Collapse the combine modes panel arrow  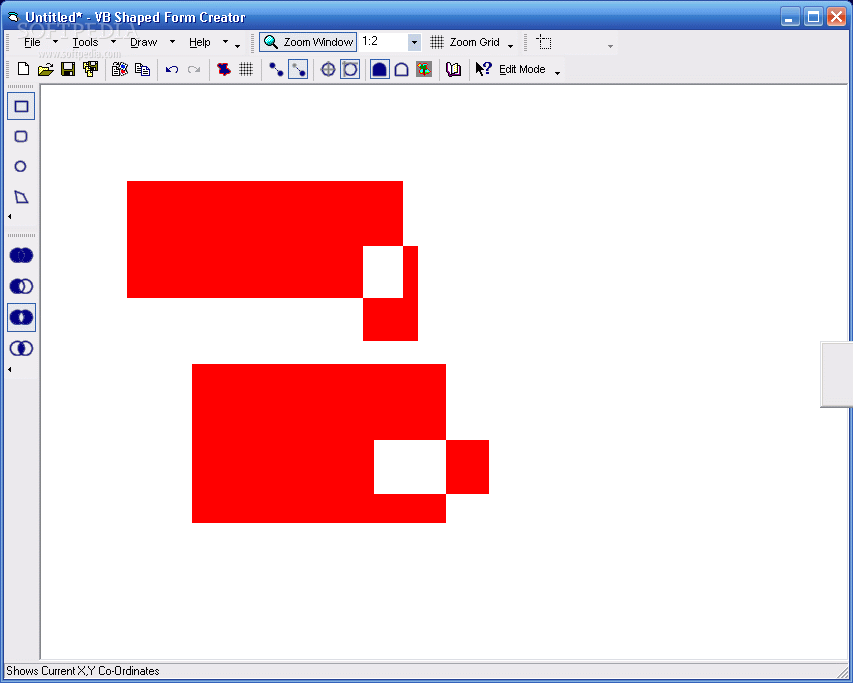(10, 369)
